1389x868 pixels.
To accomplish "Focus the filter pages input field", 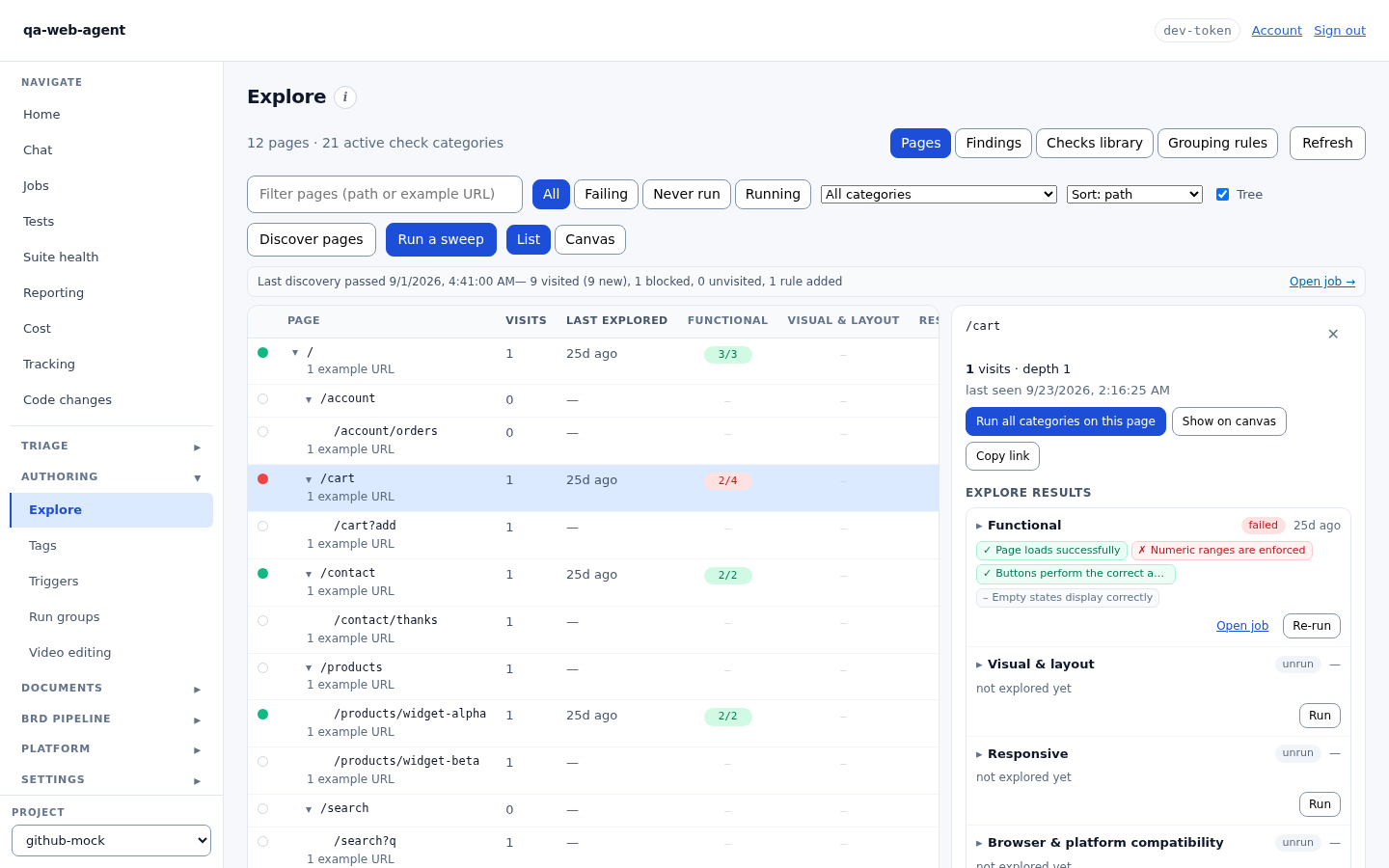I will 384,194.
